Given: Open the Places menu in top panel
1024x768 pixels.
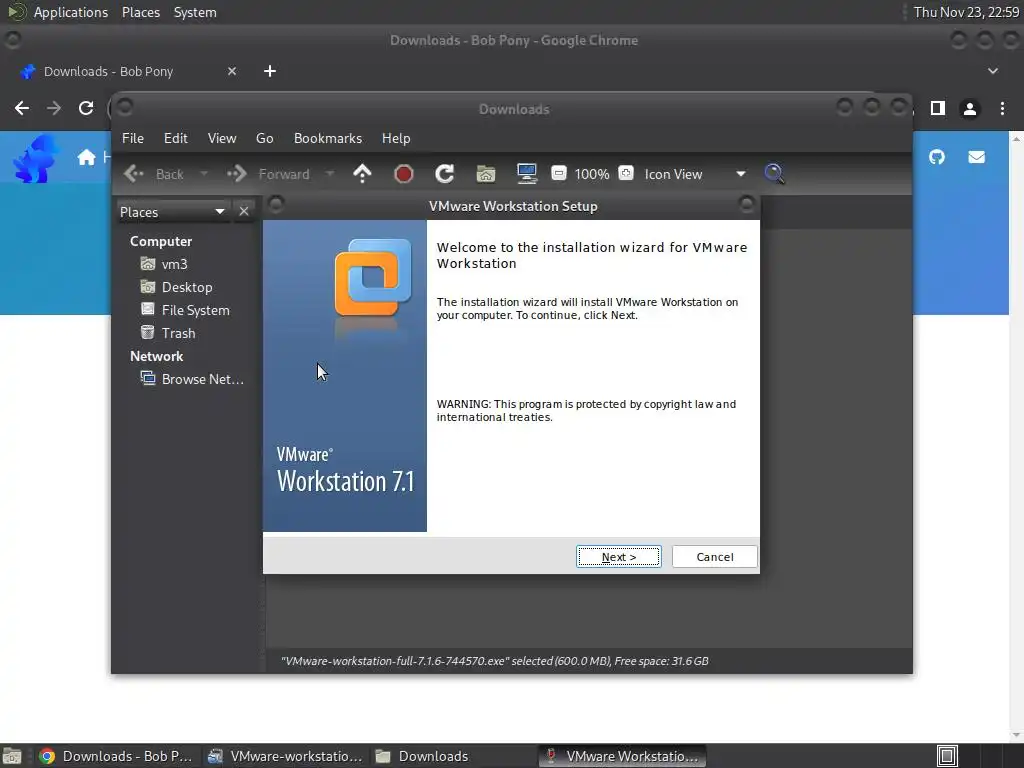Looking at the screenshot, I should (141, 12).
